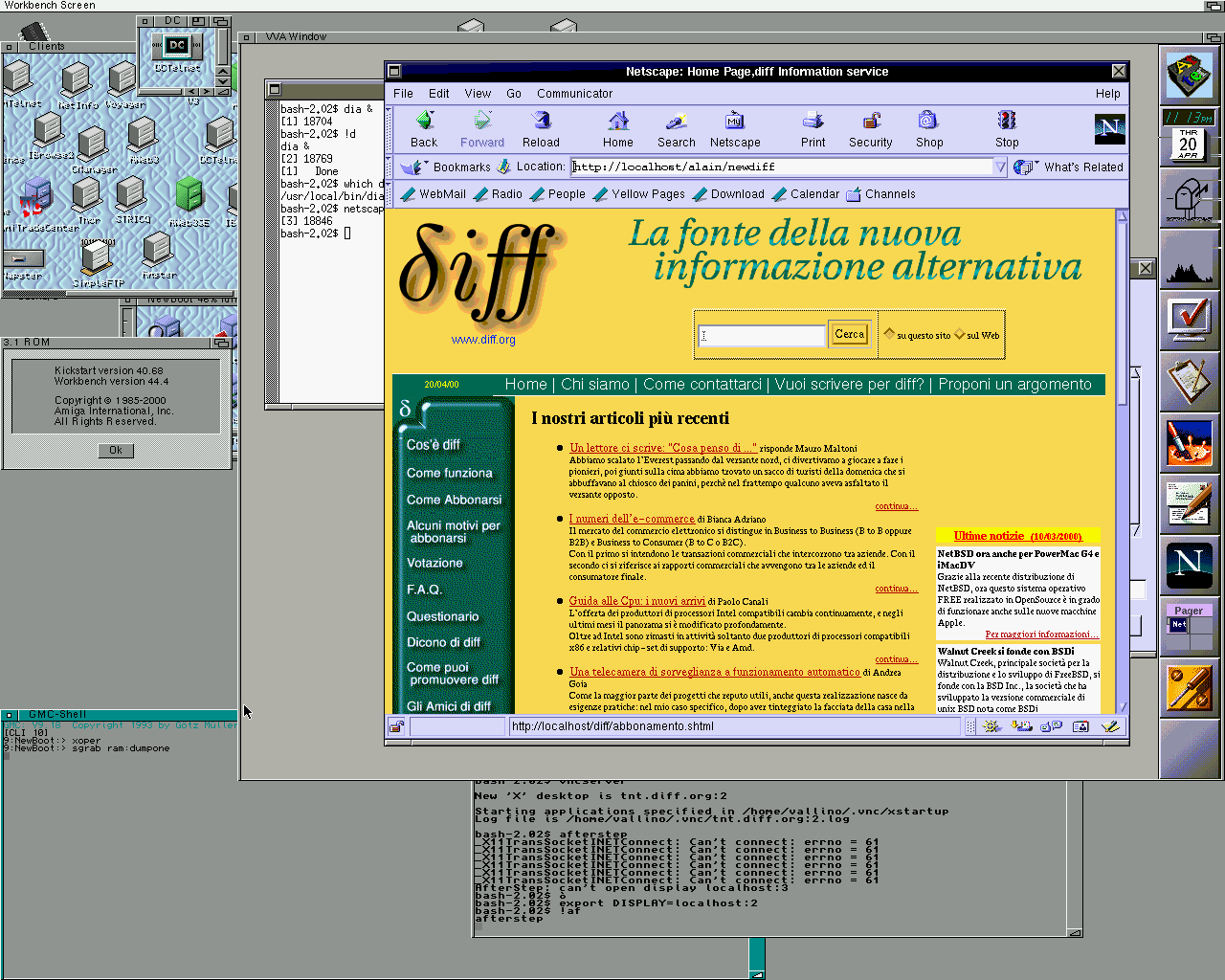Click the Back arrow in Netscape toolbar
Image resolution: width=1225 pixels, height=980 pixels.
pyautogui.click(x=424, y=122)
